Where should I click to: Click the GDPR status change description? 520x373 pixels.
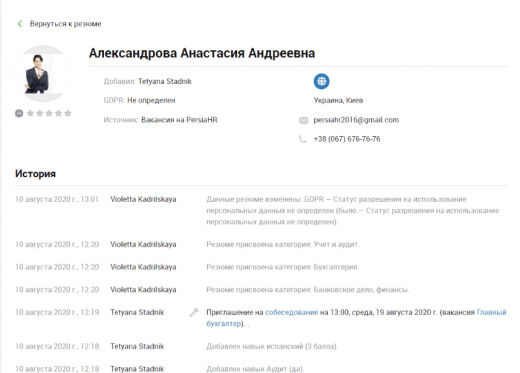pos(353,211)
